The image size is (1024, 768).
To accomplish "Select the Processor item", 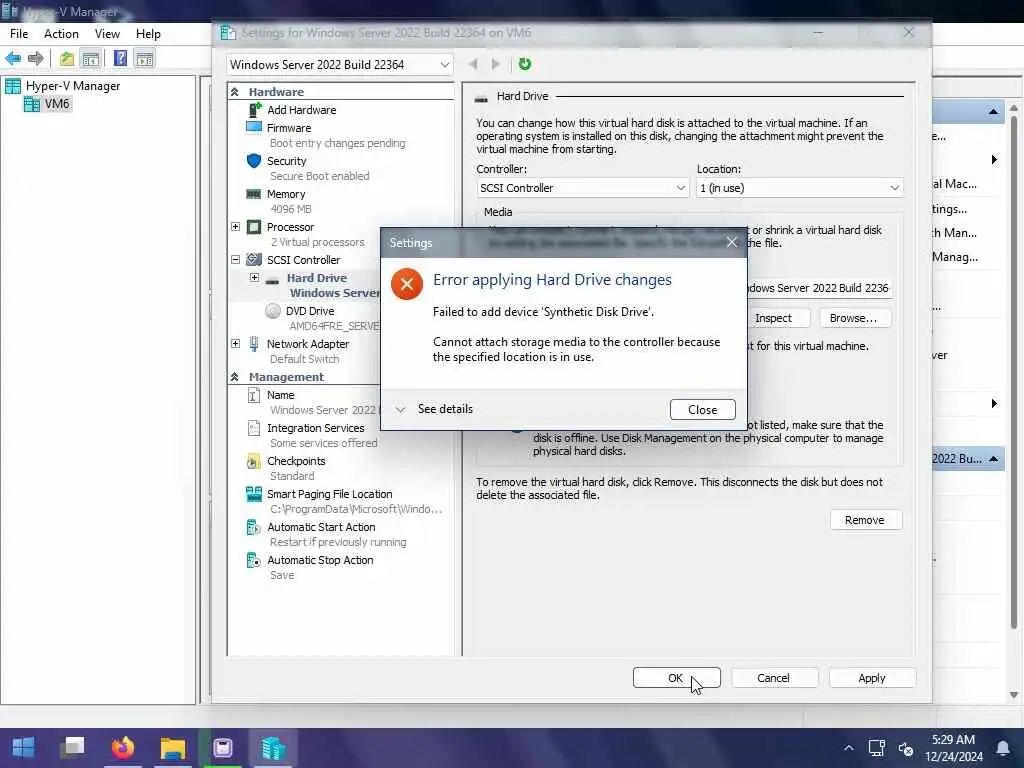I will click(290, 227).
